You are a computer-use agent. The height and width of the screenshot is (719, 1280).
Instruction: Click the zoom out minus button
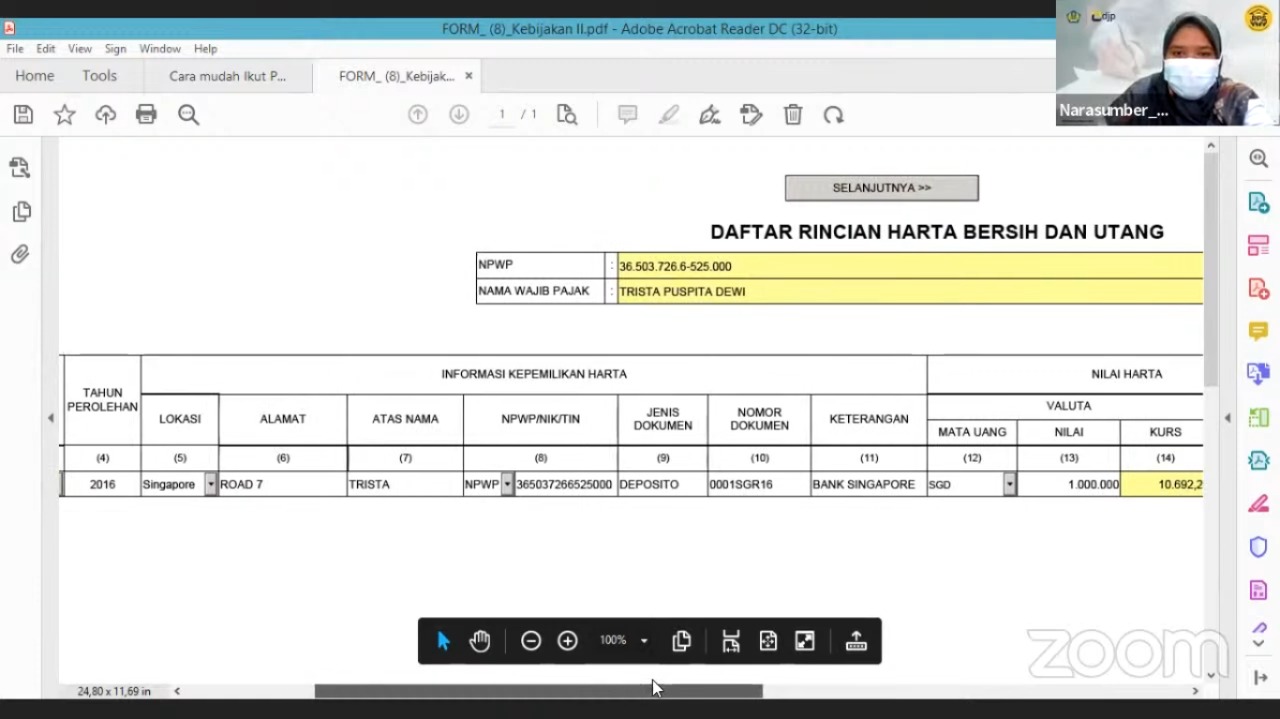(531, 641)
